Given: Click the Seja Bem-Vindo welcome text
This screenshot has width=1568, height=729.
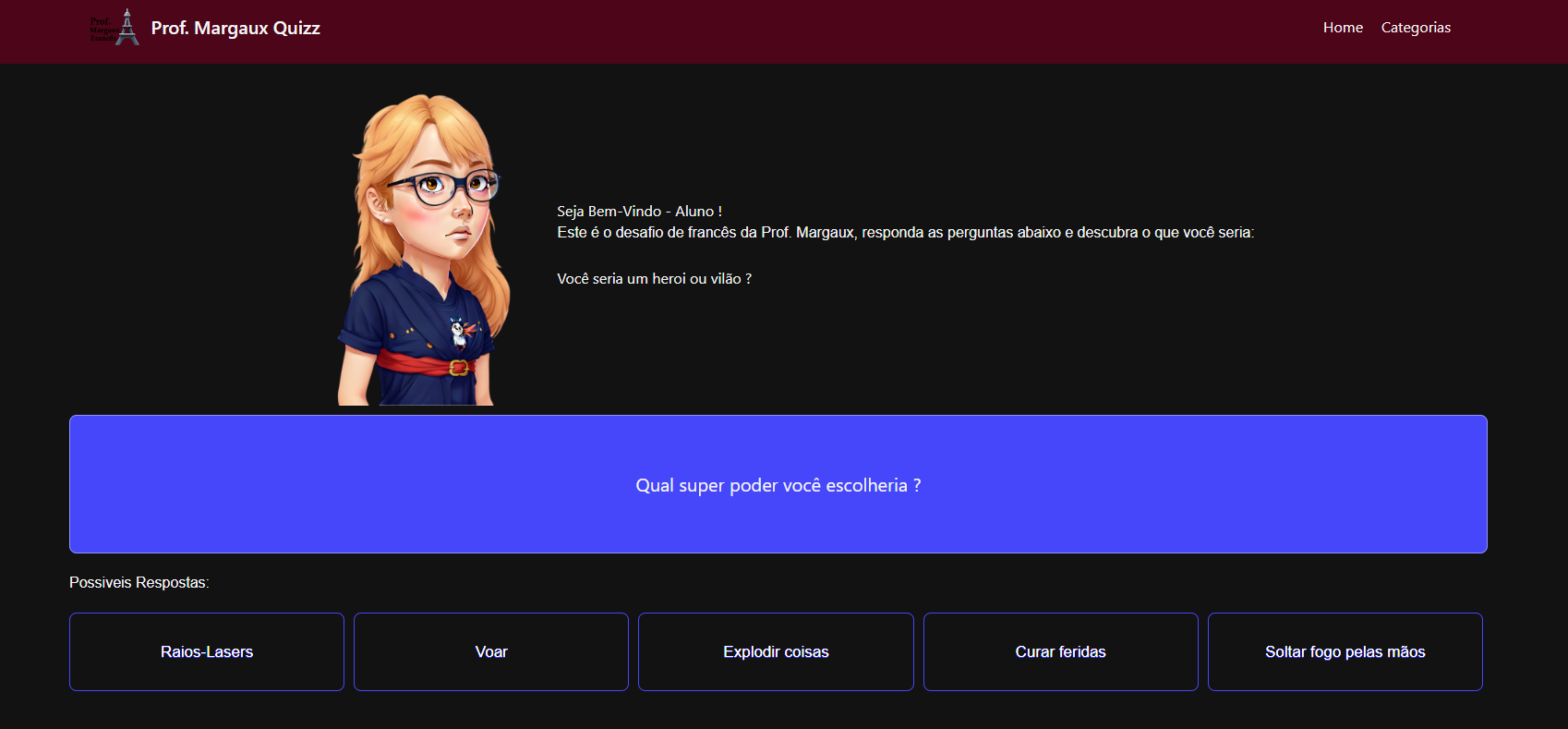Looking at the screenshot, I should click(x=639, y=211).
